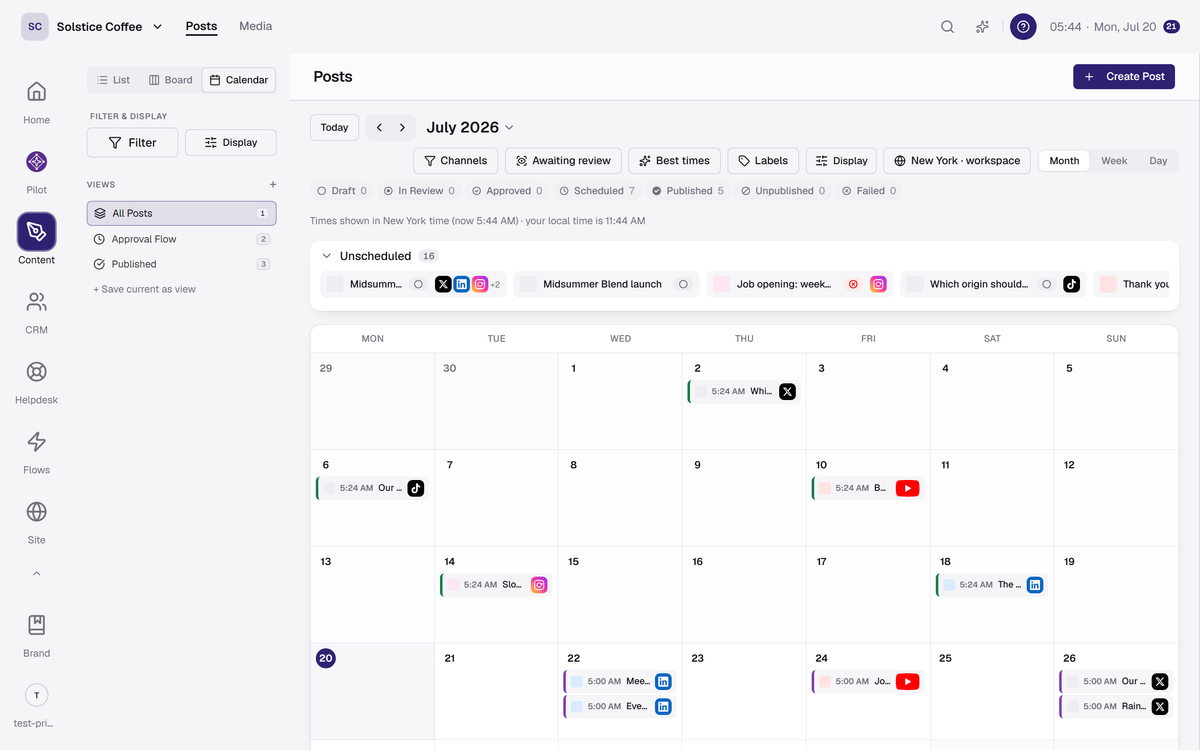Open the 5:00 AM Eve post on July 22

pos(620,706)
